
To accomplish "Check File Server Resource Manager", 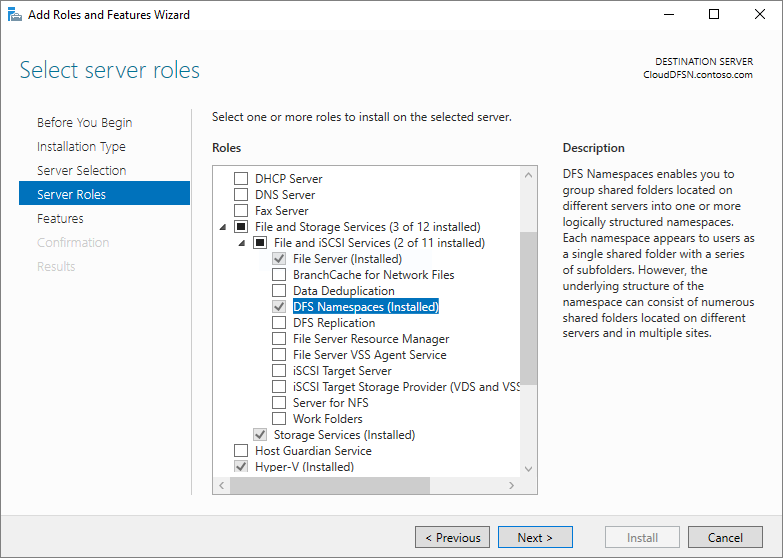I will coord(279,339).
